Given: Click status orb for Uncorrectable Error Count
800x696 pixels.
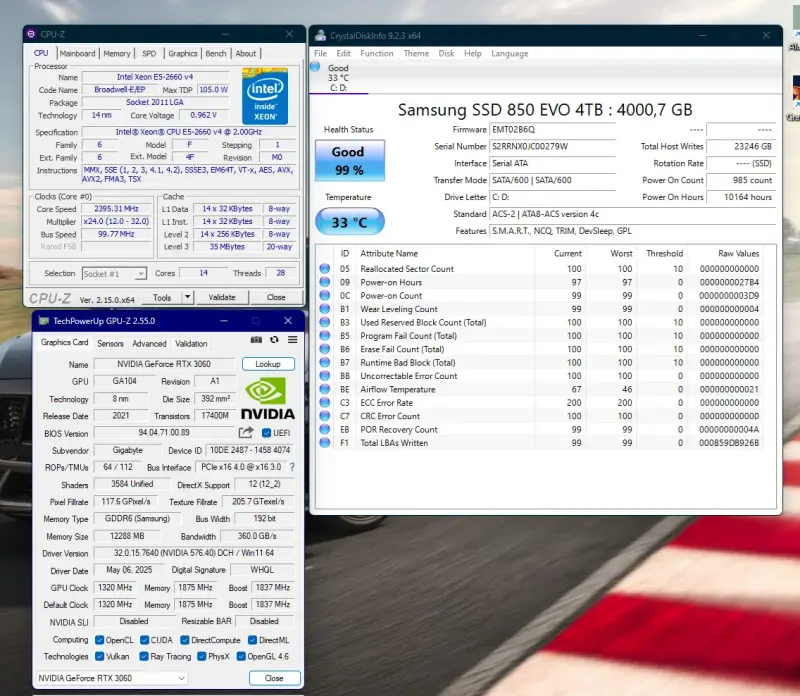Looking at the screenshot, I should [324, 376].
